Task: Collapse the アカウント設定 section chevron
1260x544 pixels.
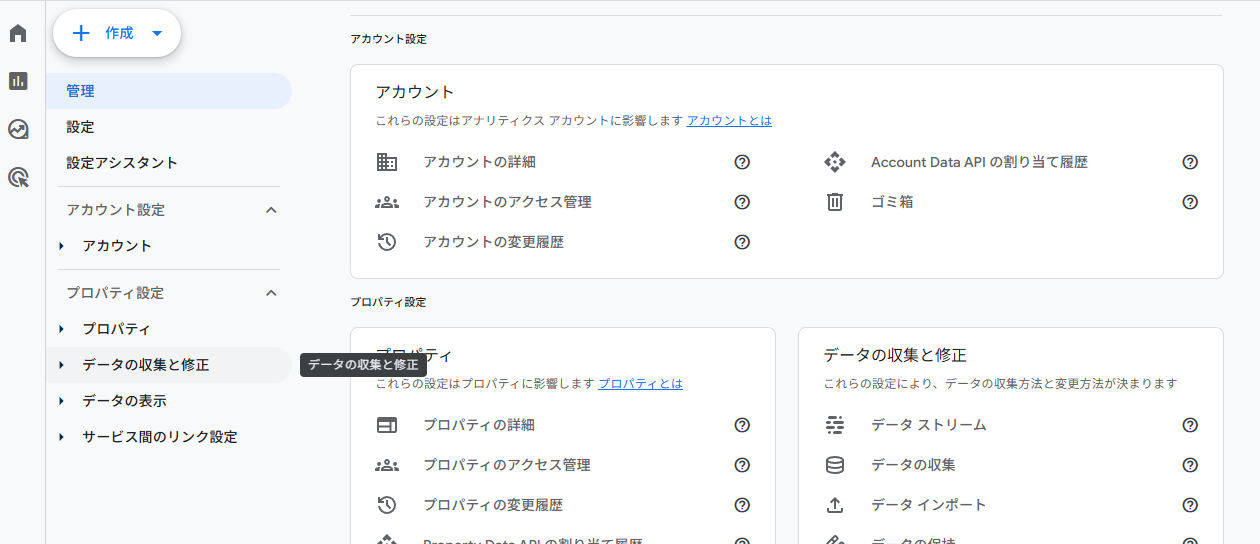Action: (270, 210)
